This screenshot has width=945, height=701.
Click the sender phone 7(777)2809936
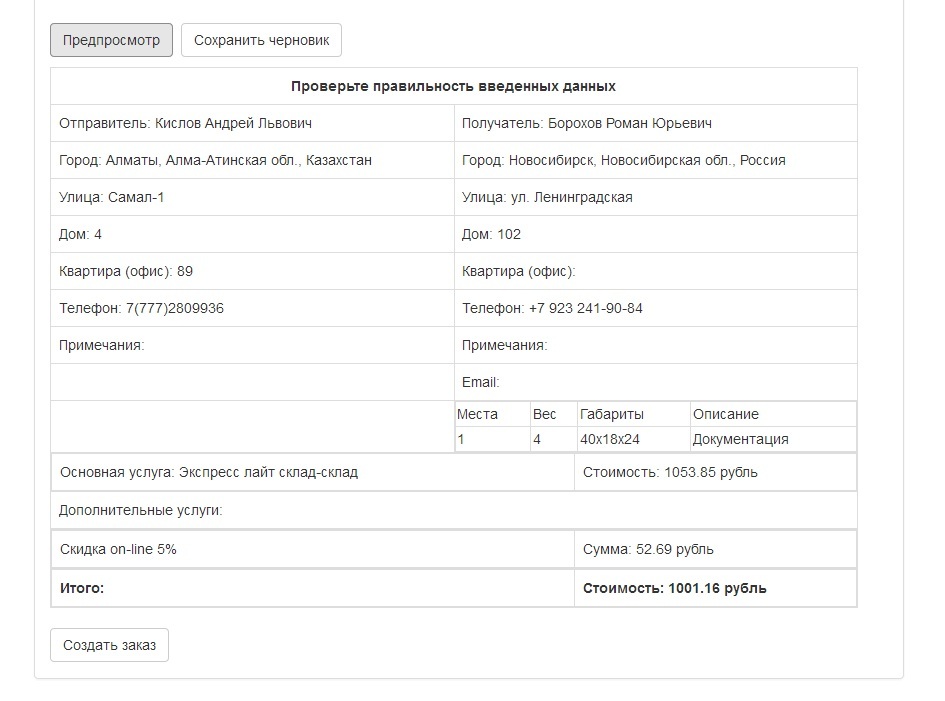[x=142, y=308]
